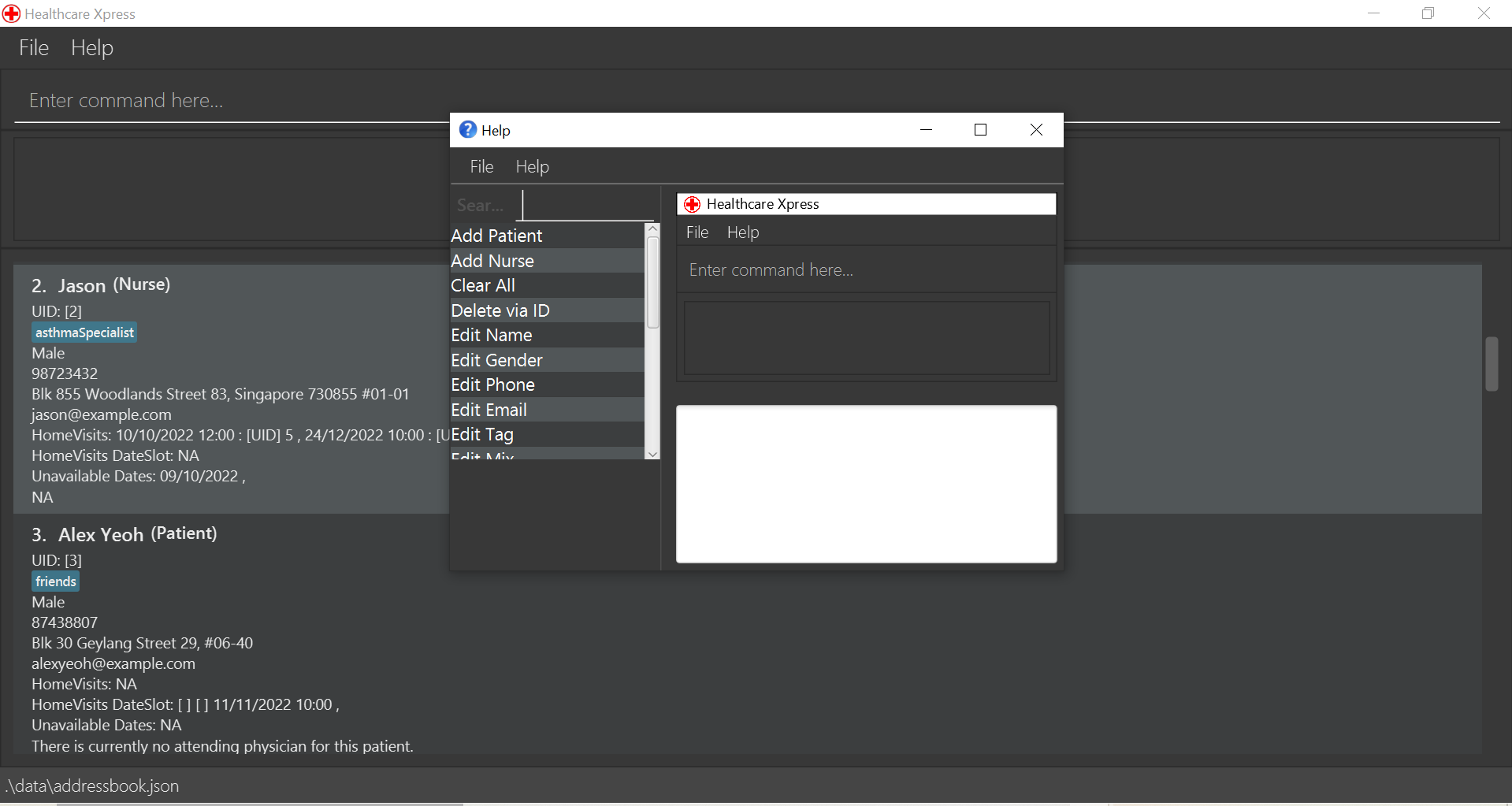The width and height of the screenshot is (1512, 806).
Task: Click Jason's phone number 98723432
Action: [65, 373]
